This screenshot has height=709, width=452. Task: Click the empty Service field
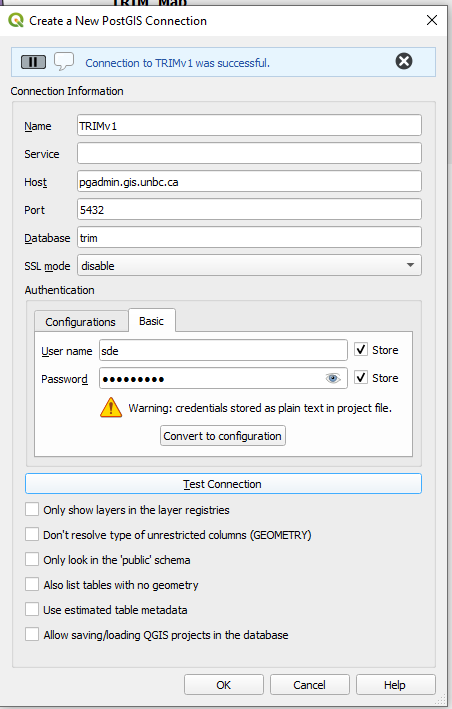point(249,153)
